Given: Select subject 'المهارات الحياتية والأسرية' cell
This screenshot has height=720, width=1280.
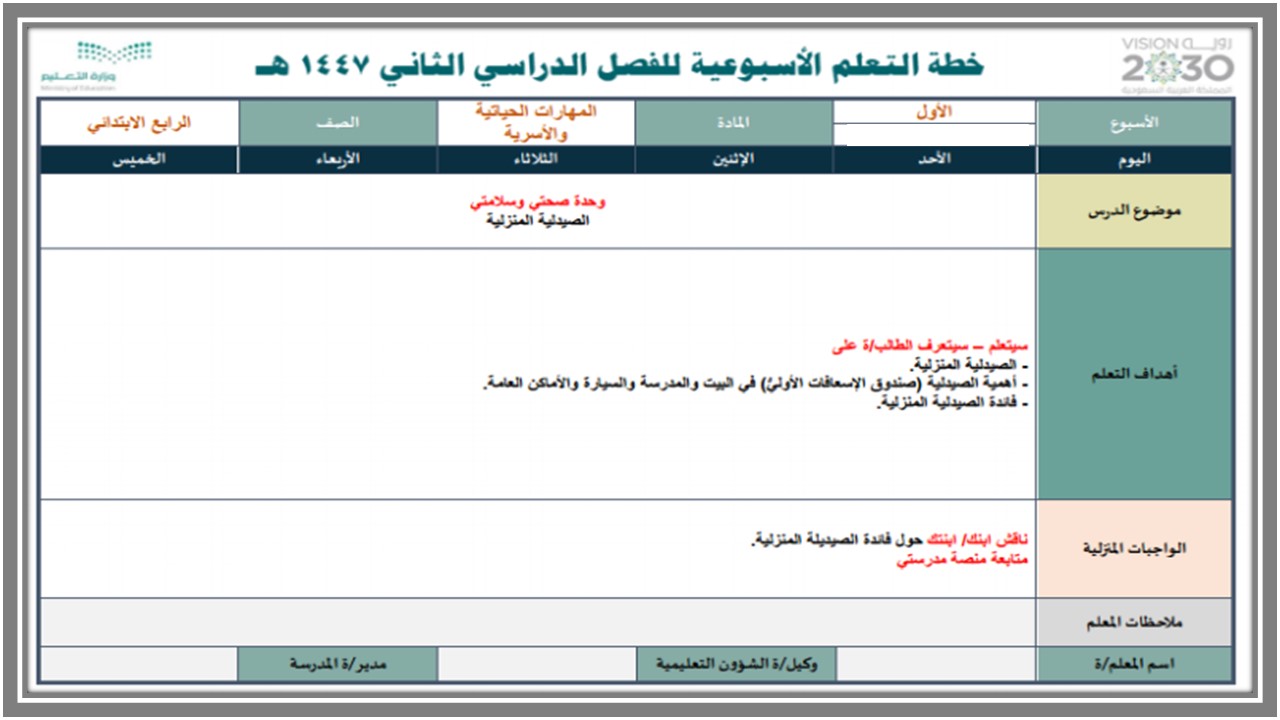Looking at the screenshot, I should (536, 122).
